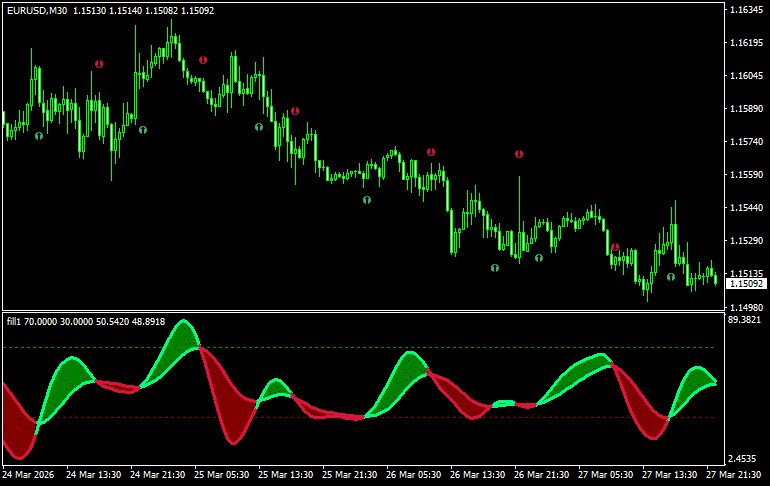The width and height of the screenshot is (770, 486).
Task: Click the leftmost green buy signal arrow
Action: (x=39, y=135)
